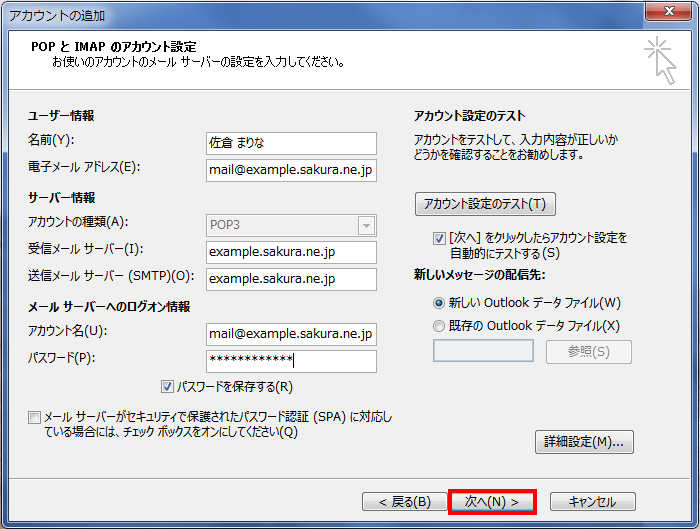The height and width of the screenshot is (529, 700).
Task: Enable the SPA secure password authentication checkbox
Action: click(35, 417)
